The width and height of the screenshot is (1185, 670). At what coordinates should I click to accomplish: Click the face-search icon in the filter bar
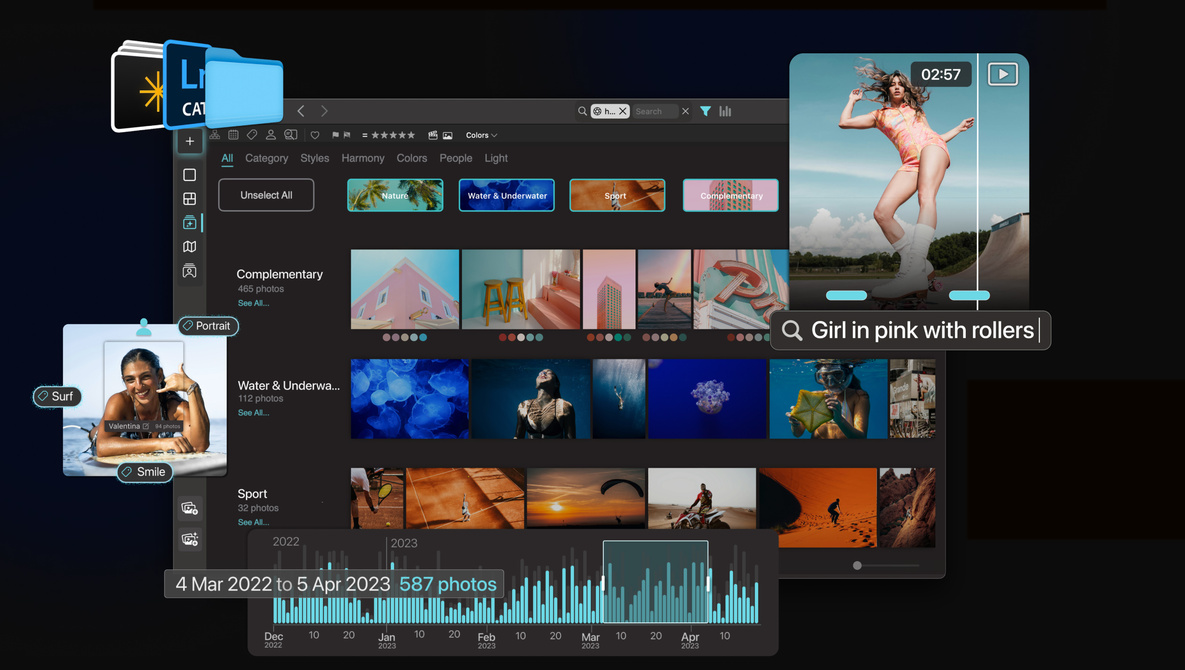click(289, 134)
